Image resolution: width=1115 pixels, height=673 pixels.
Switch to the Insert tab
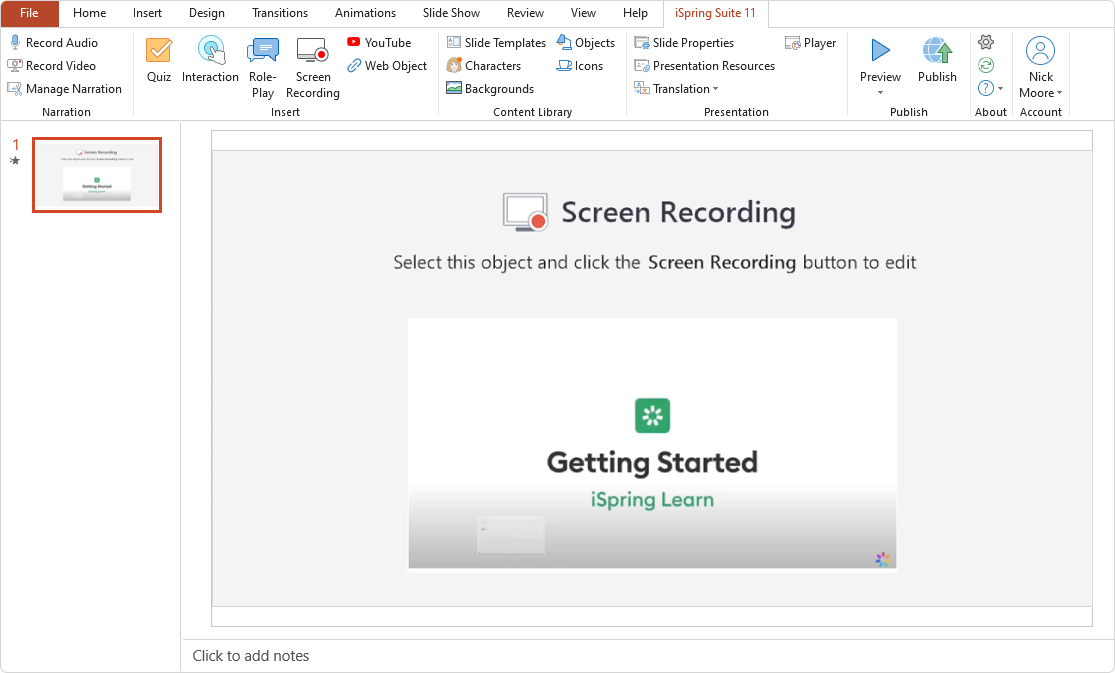tap(147, 13)
